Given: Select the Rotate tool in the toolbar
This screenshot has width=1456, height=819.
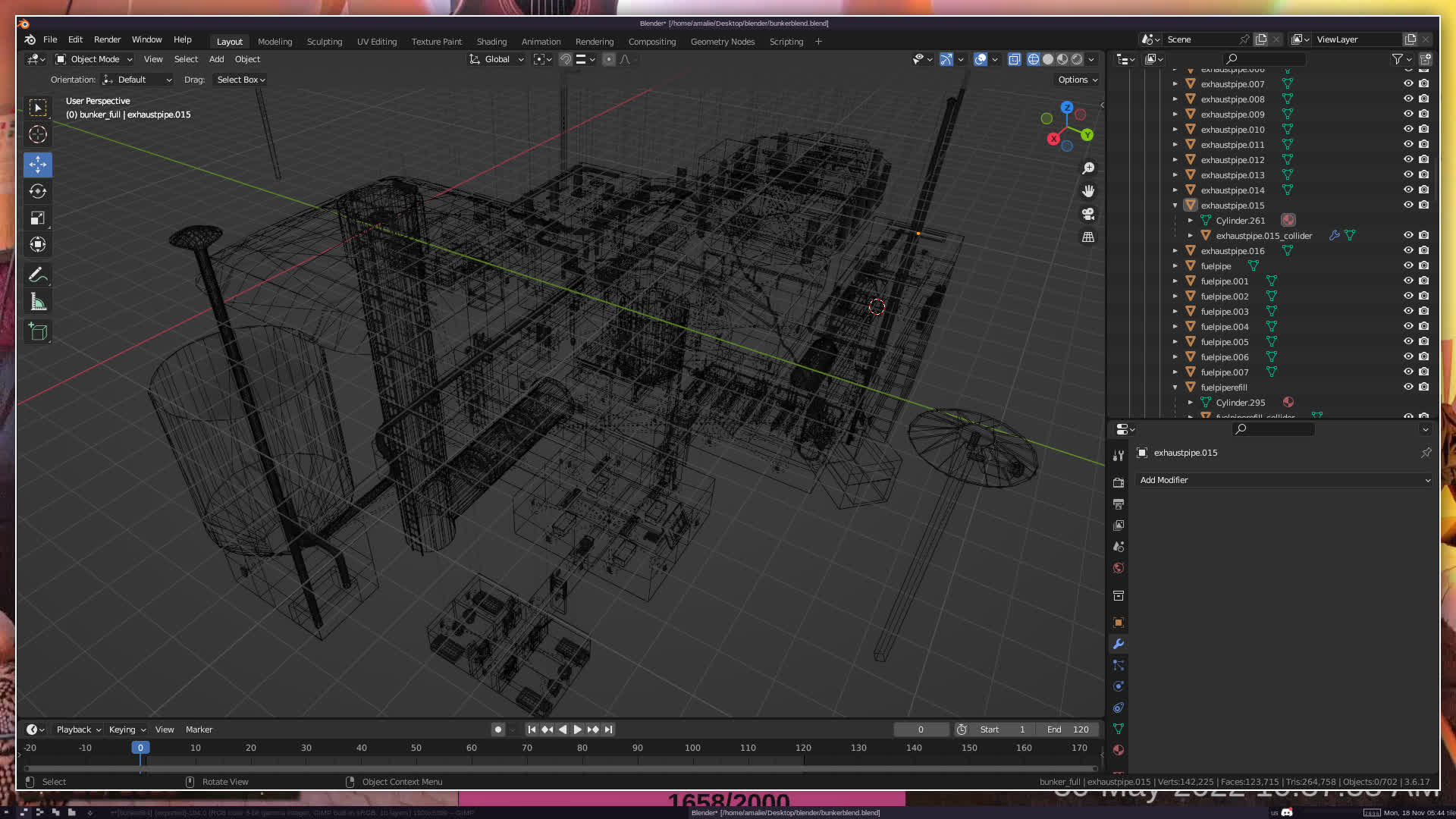Looking at the screenshot, I should [x=38, y=191].
